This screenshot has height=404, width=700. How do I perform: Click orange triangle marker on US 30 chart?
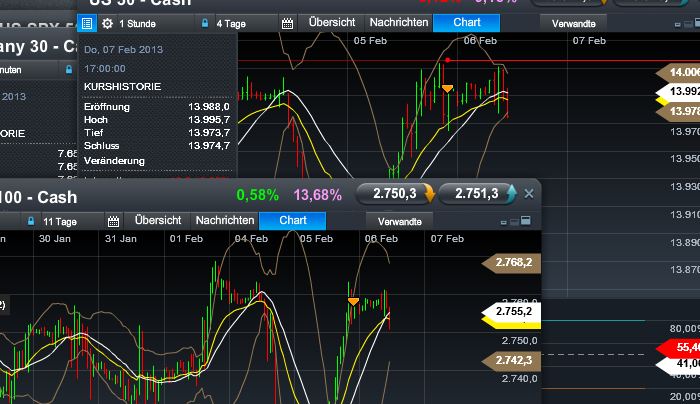(447, 88)
